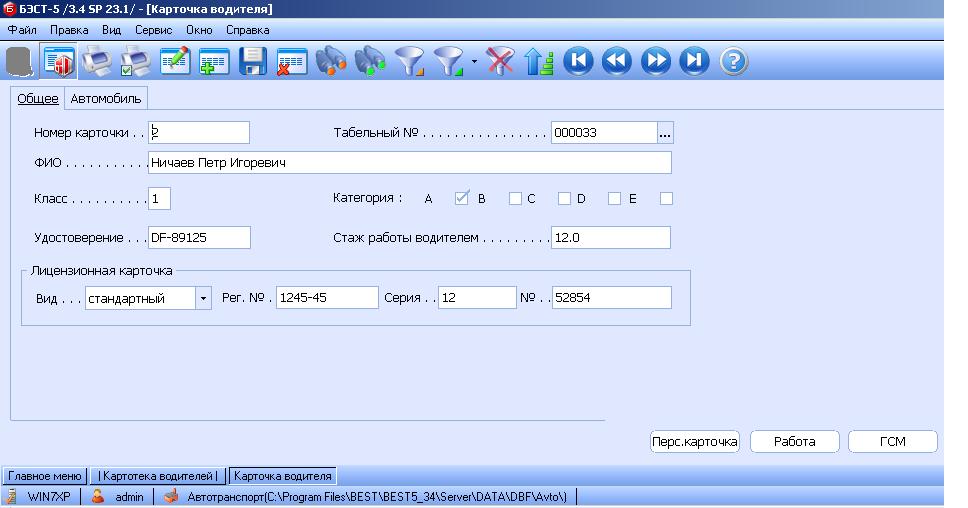The image size is (968, 508).
Task: Click the printer icon in the toolbar
Action: tap(98, 62)
